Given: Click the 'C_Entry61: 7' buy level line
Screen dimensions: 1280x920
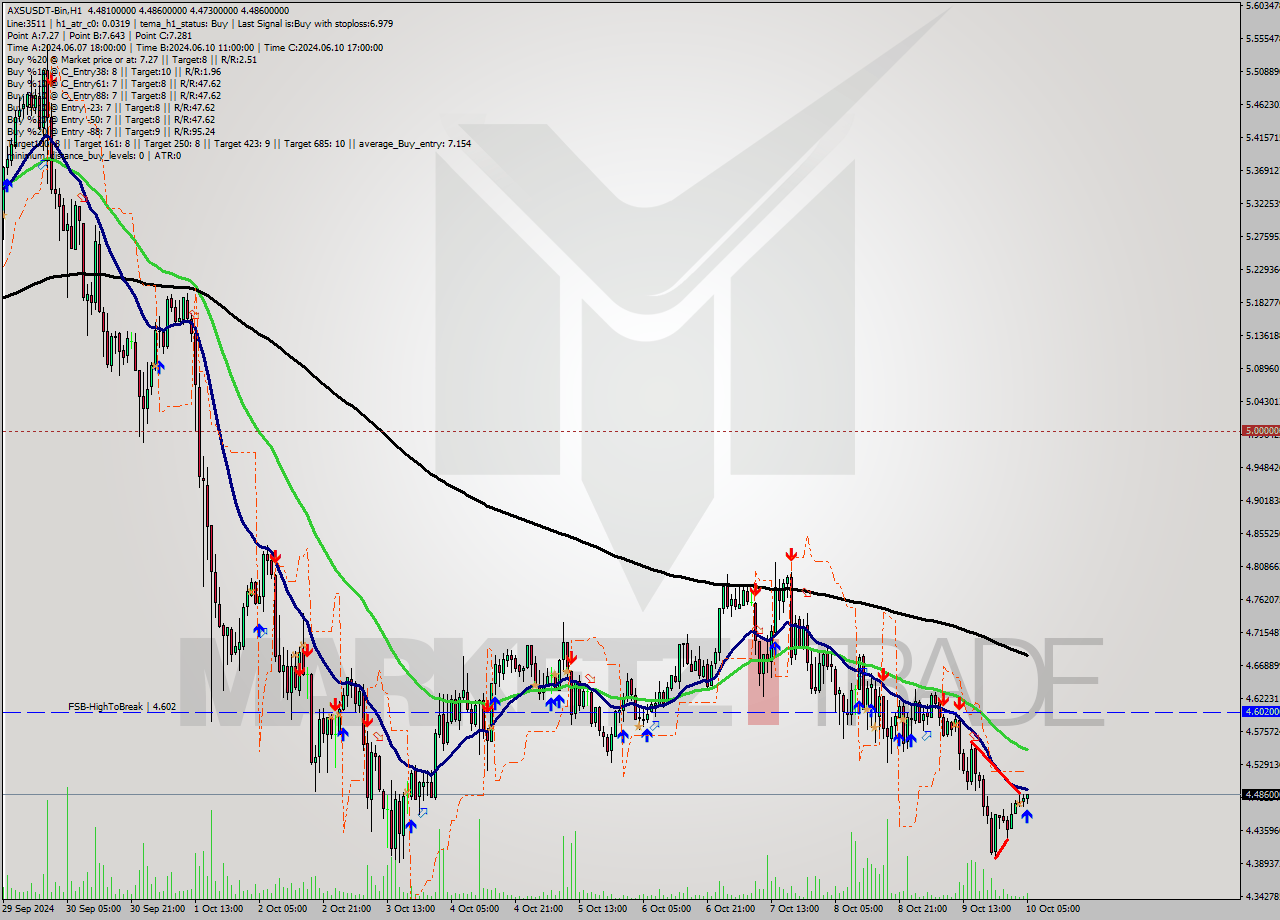Looking at the screenshot, I should pos(113,83).
